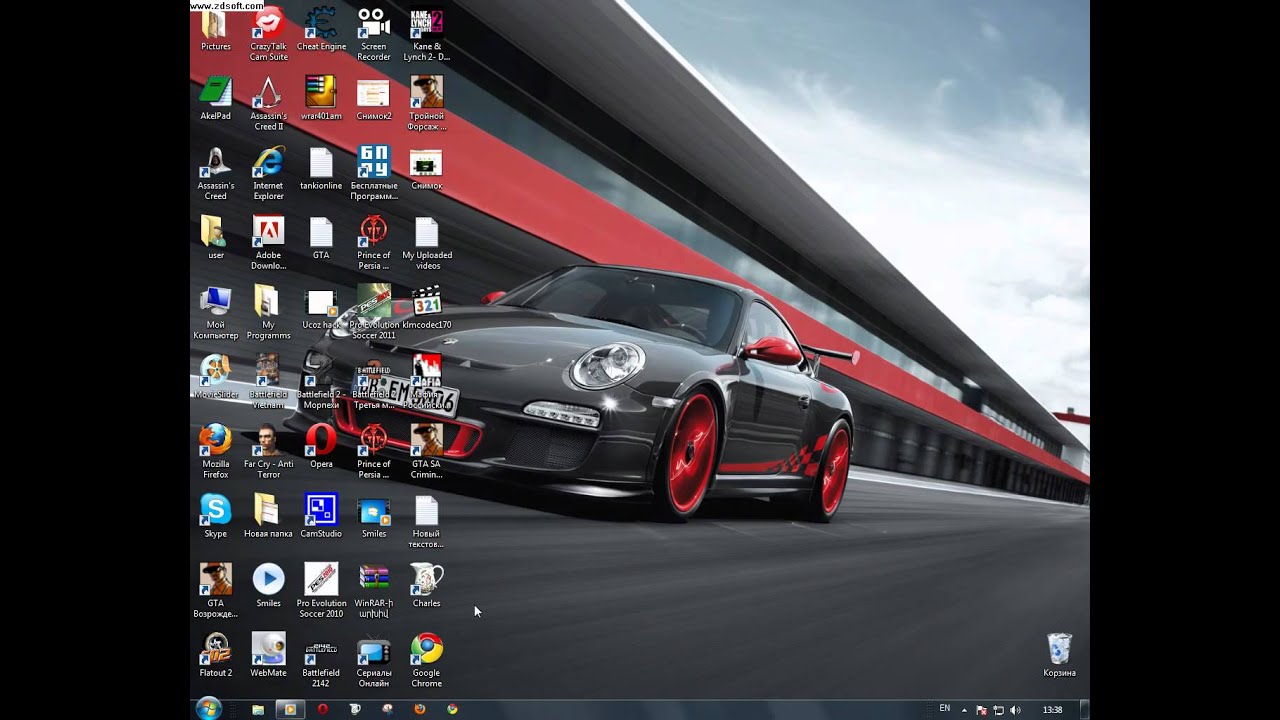The width and height of the screenshot is (1280, 720).
Task: Launch the Charles proxy shortcut
Action: click(x=426, y=585)
